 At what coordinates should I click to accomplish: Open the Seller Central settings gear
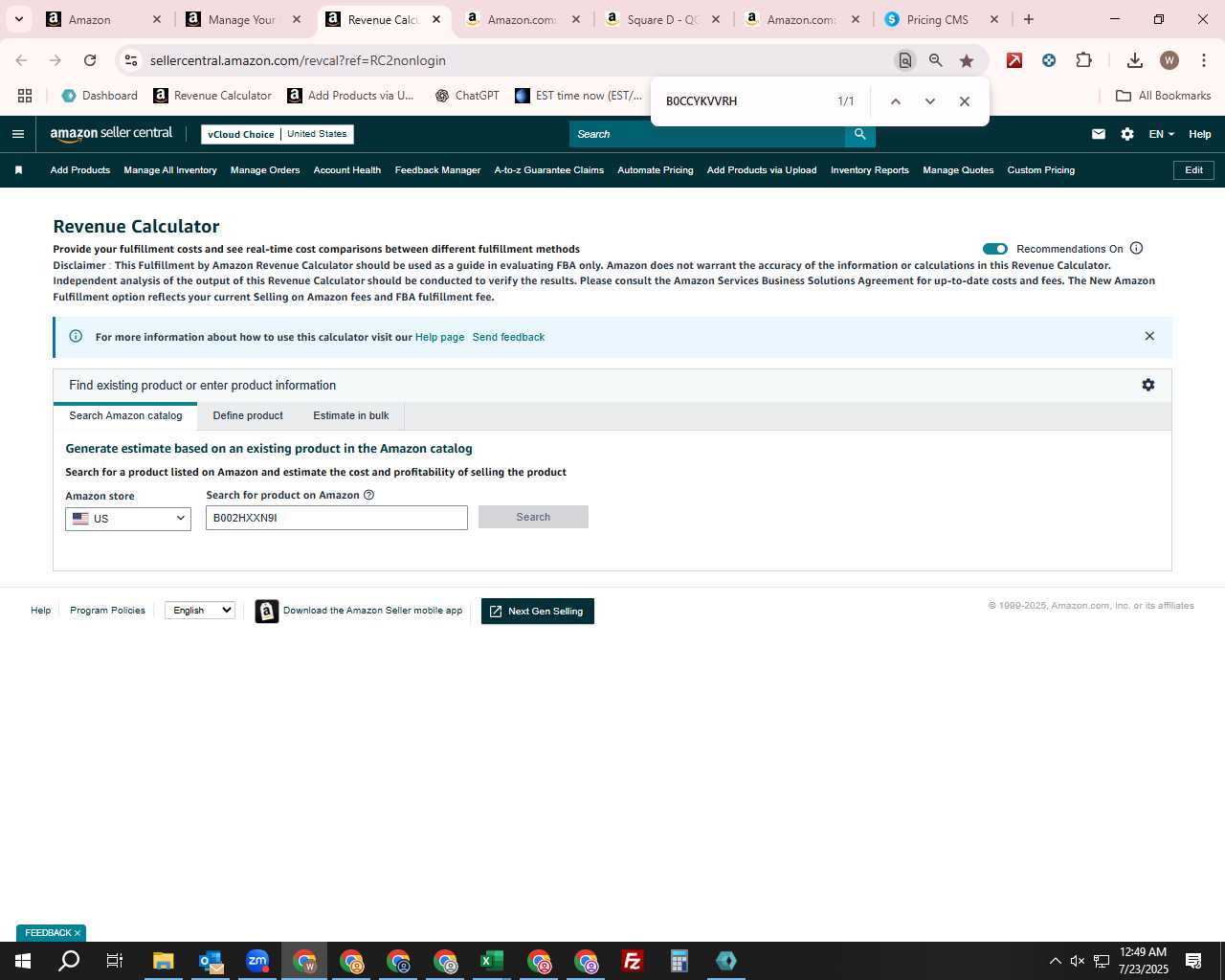[x=1127, y=134]
